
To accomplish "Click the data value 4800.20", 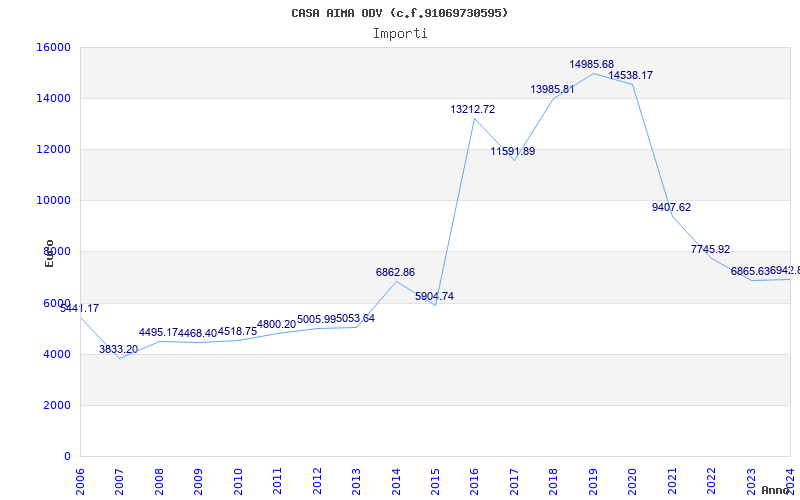I will pos(277,324).
